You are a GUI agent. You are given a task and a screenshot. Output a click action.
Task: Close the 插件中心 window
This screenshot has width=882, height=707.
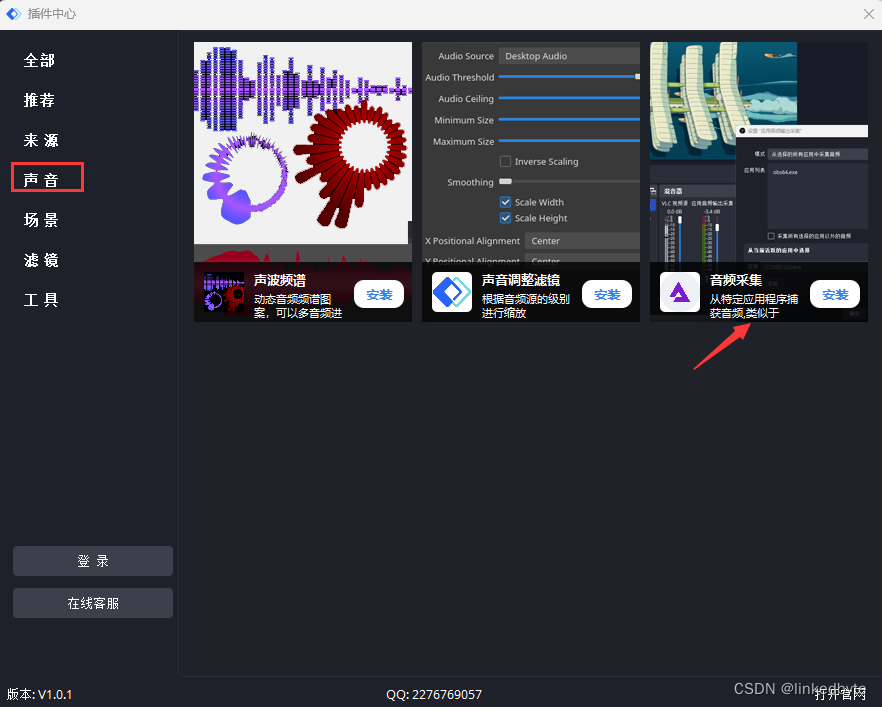[868, 14]
